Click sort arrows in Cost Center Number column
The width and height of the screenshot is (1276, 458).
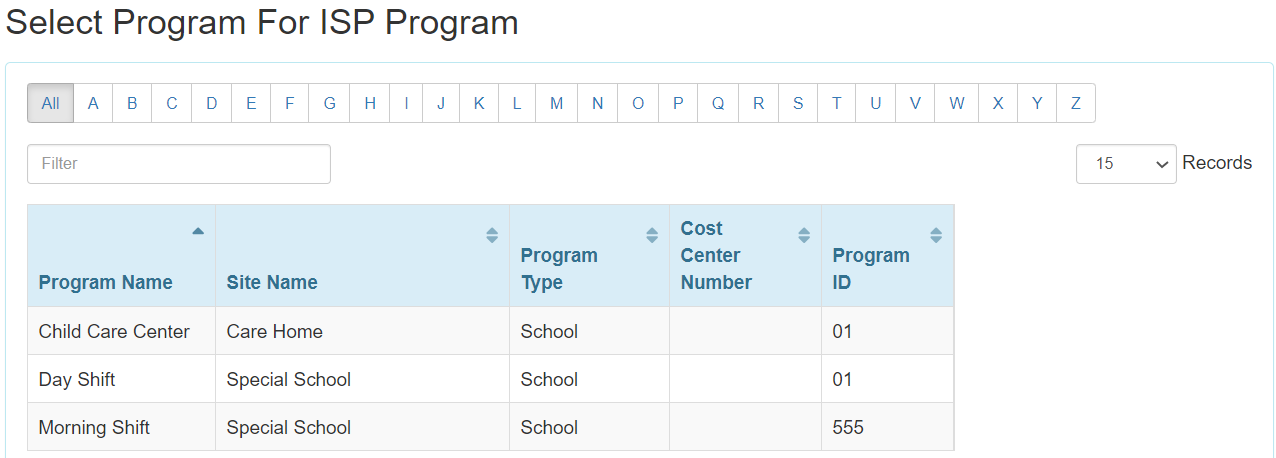tap(804, 235)
